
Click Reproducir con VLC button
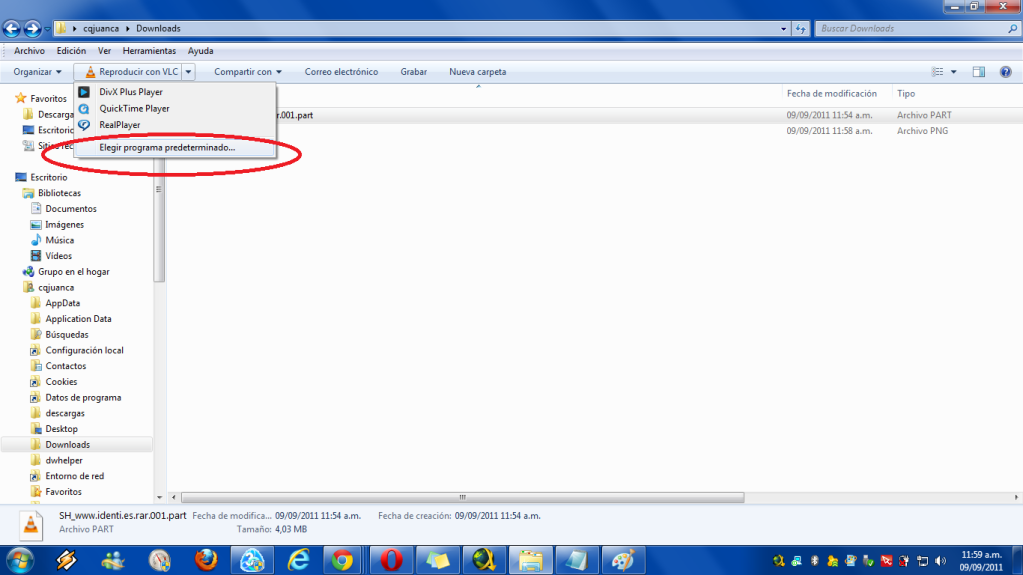click(132, 72)
